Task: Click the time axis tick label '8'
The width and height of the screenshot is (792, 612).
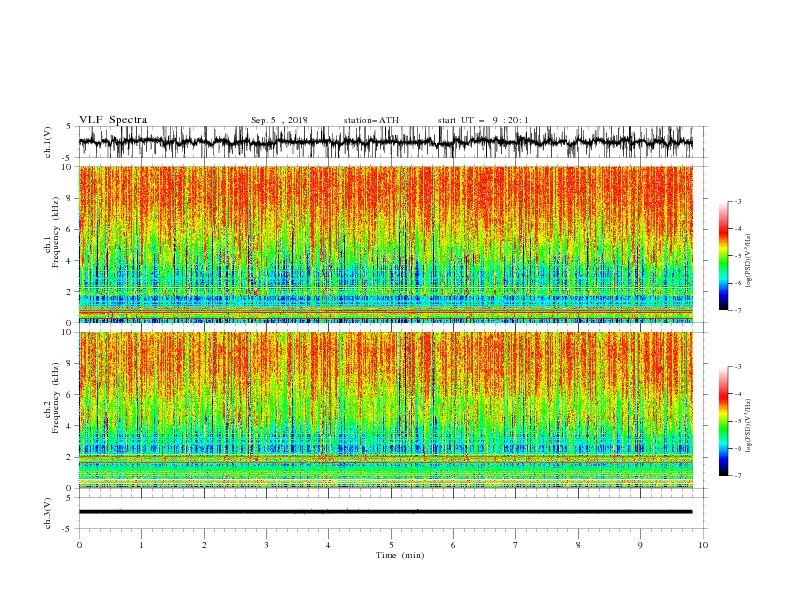Action: pyautogui.click(x=578, y=545)
